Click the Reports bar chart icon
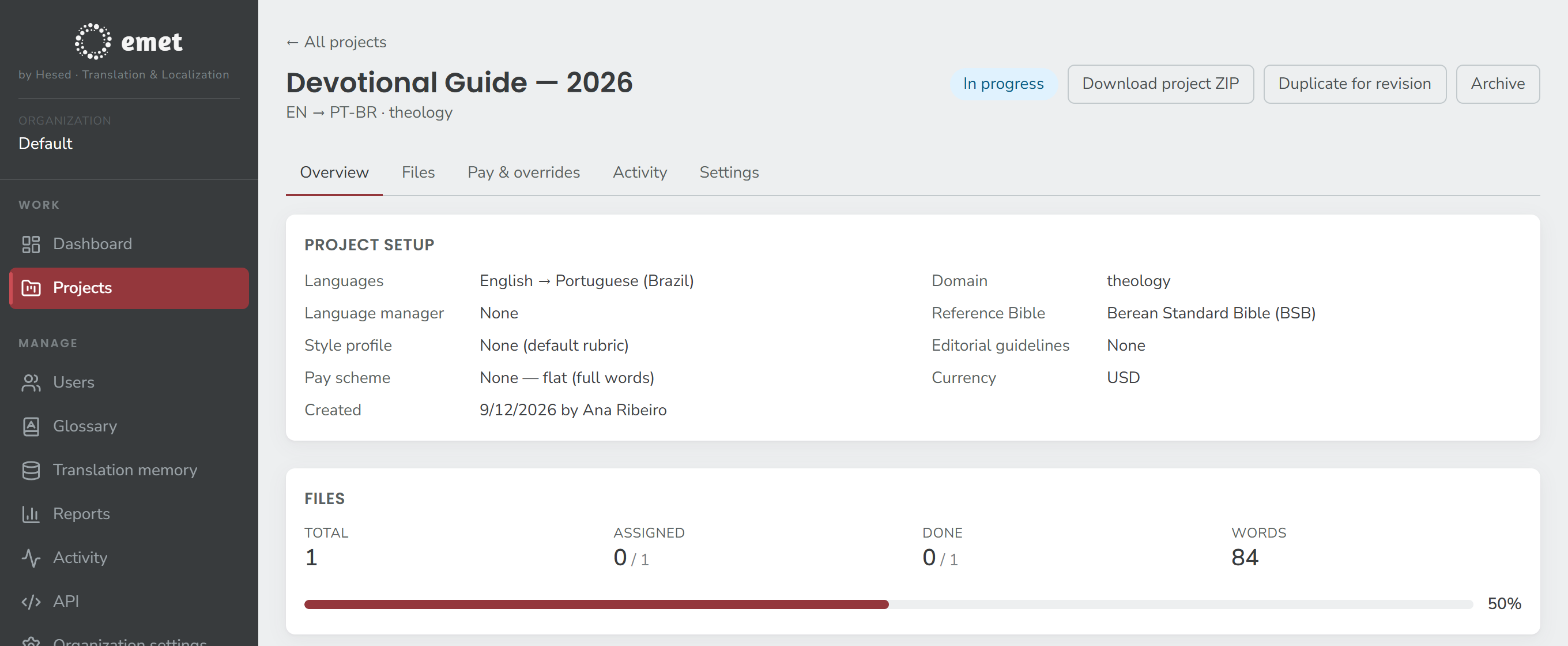 (31, 514)
